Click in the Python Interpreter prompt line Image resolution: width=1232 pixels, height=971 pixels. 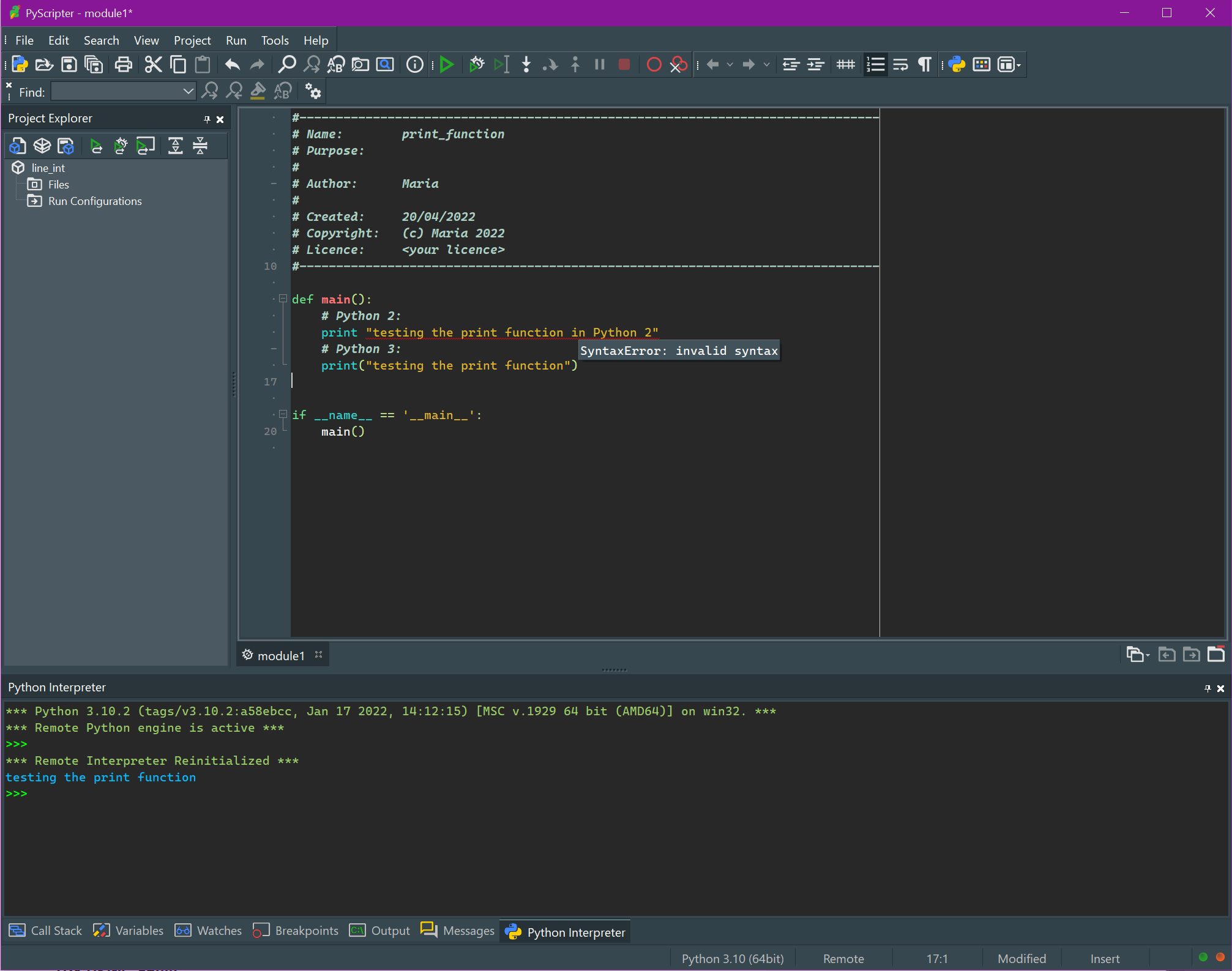coord(122,794)
